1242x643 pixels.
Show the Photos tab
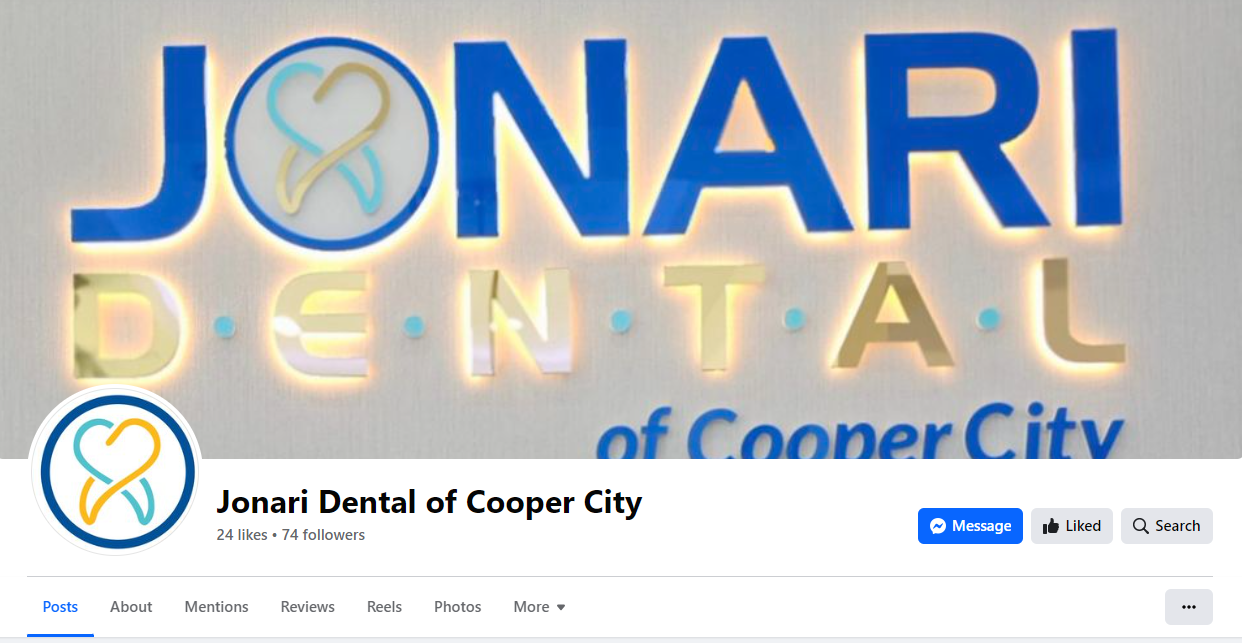[458, 607]
